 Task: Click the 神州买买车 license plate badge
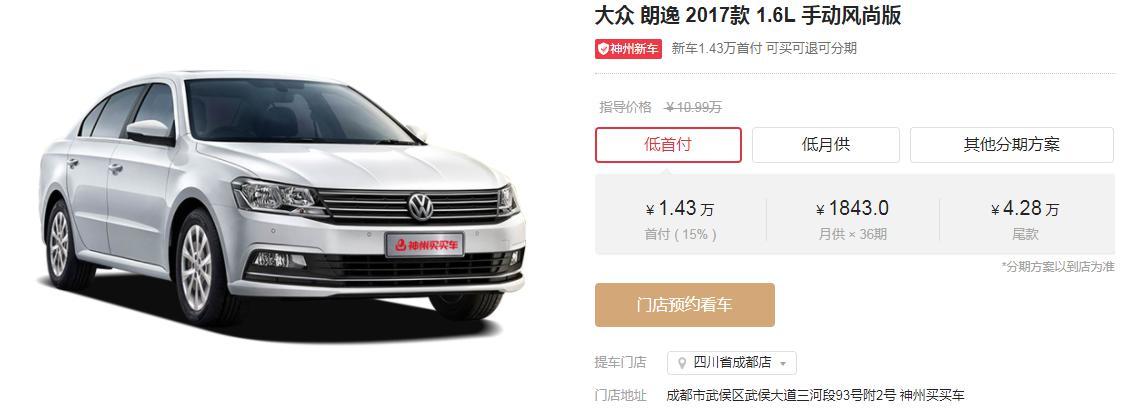tap(424, 245)
